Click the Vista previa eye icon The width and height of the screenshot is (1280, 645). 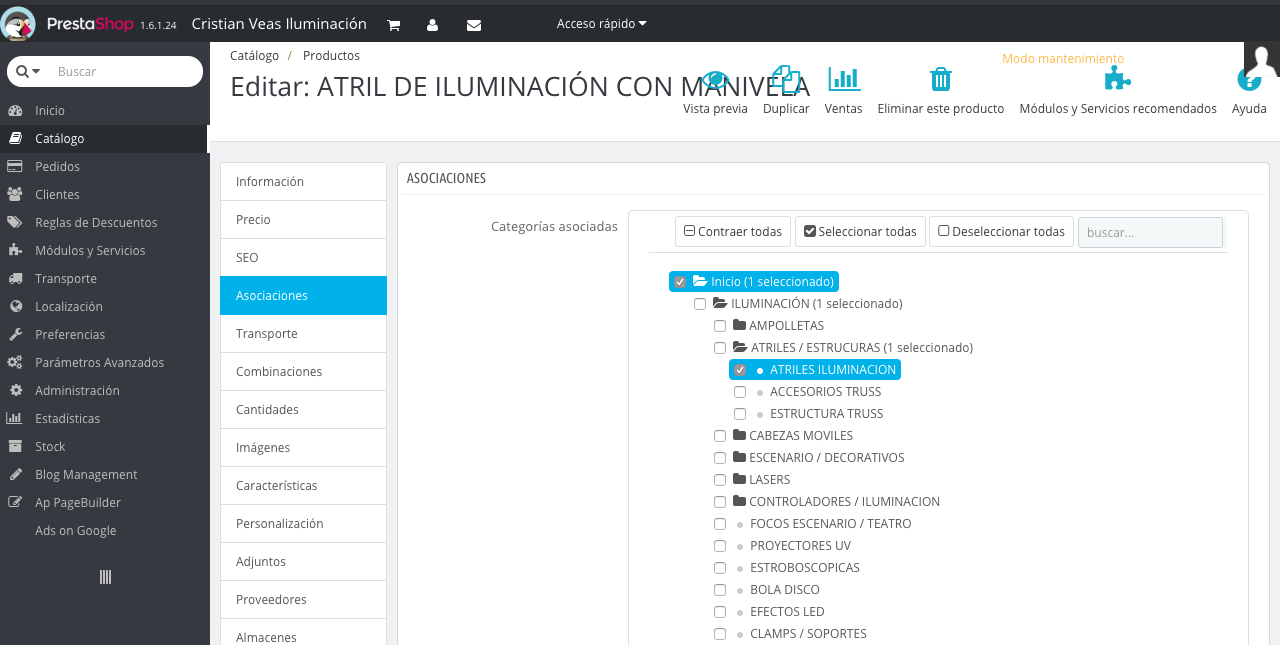tap(715, 79)
